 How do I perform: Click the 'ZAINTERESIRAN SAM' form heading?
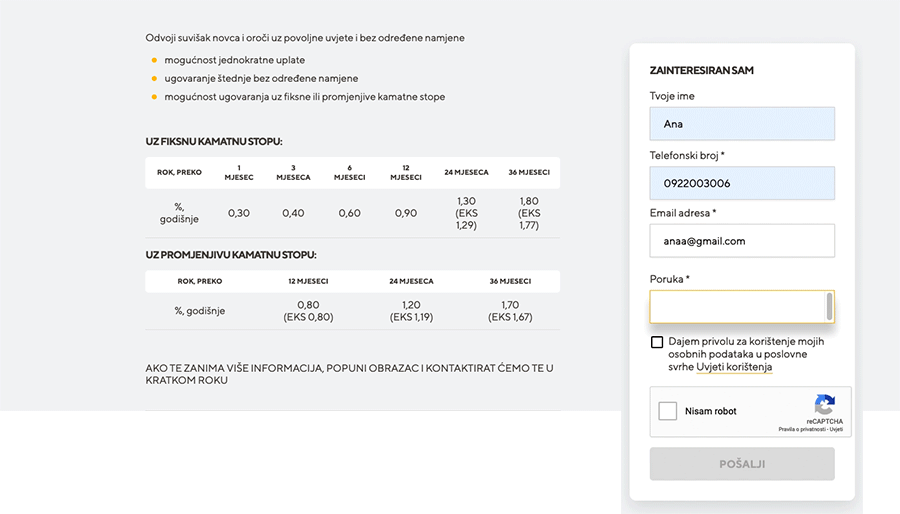pyautogui.click(x=701, y=71)
